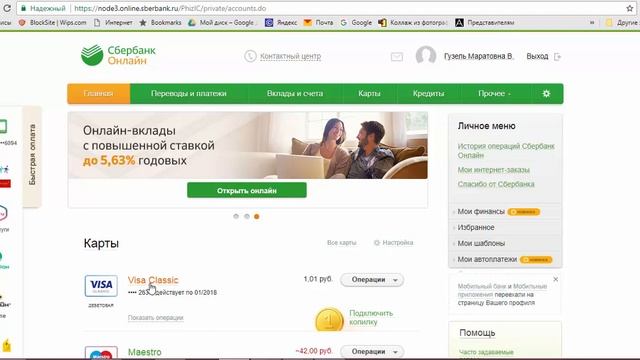Click the Выход logout link
Screen dimensions: 640x360
(537, 56)
